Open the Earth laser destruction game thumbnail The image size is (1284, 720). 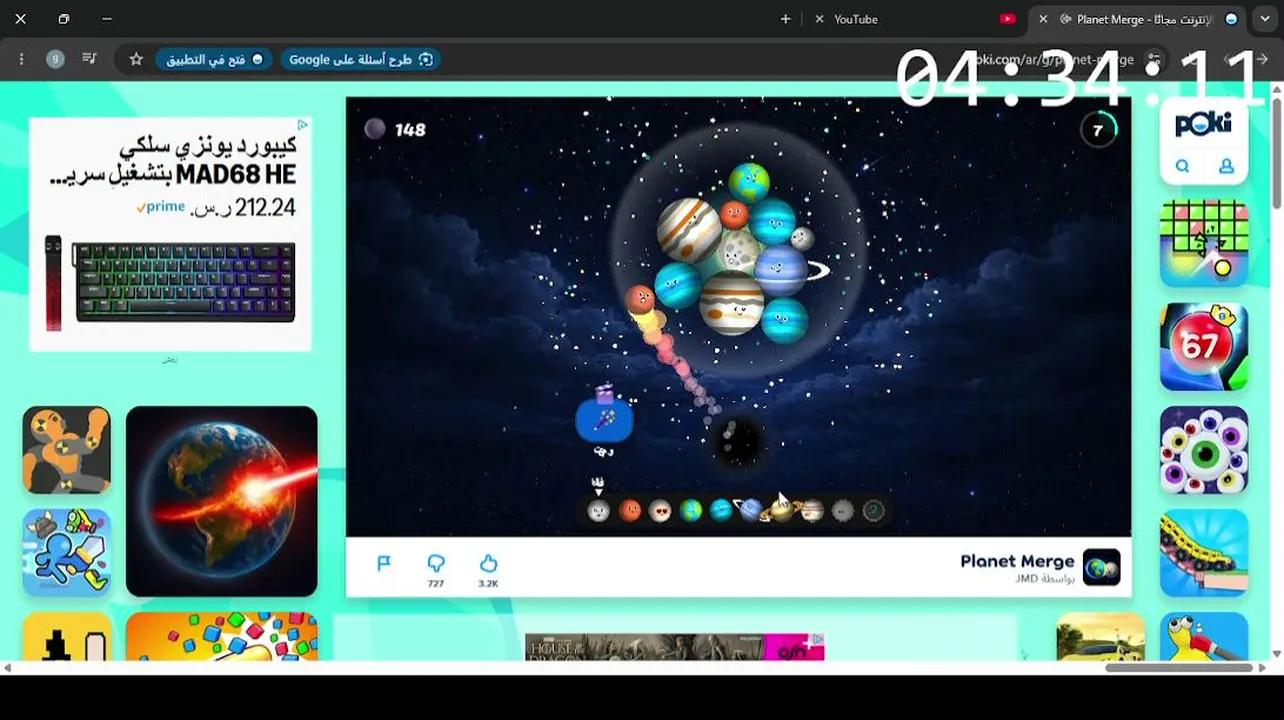point(222,501)
